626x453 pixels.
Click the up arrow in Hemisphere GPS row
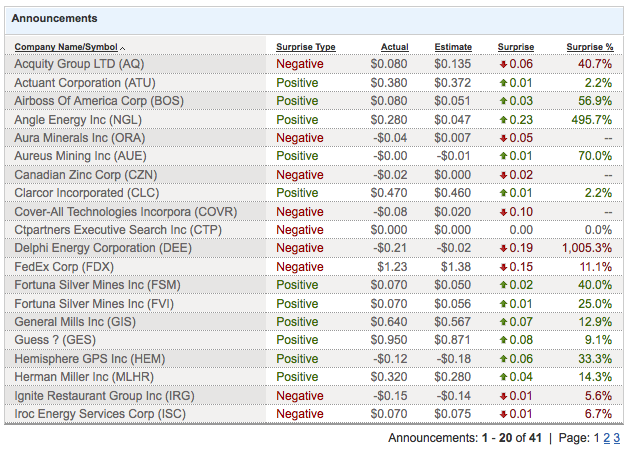pyautogui.click(x=503, y=359)
